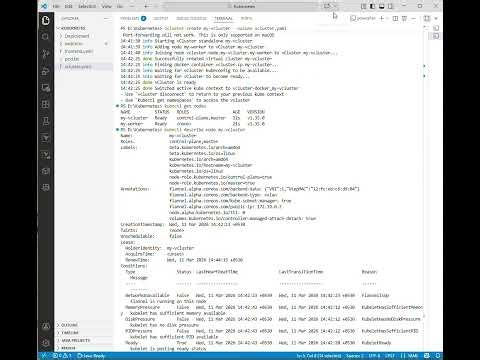Switch to the Terminal tab
The height and width of the screenshot is (360, 480).
pos(223,18)
